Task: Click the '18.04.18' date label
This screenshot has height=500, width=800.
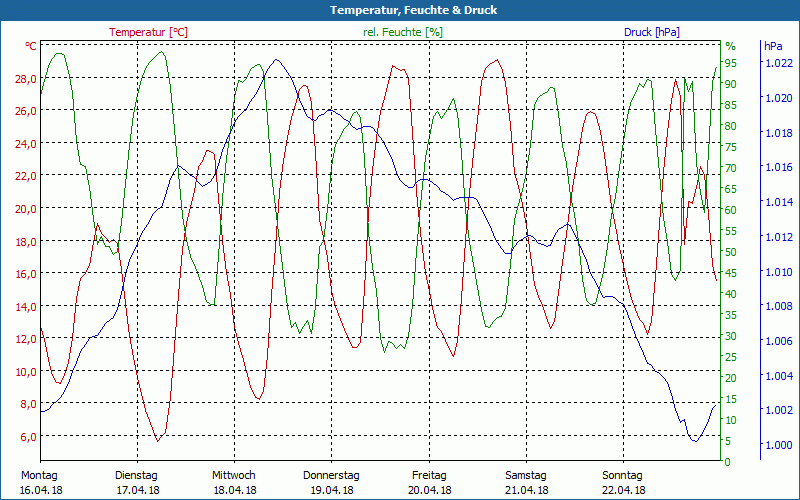Action: 235,490
